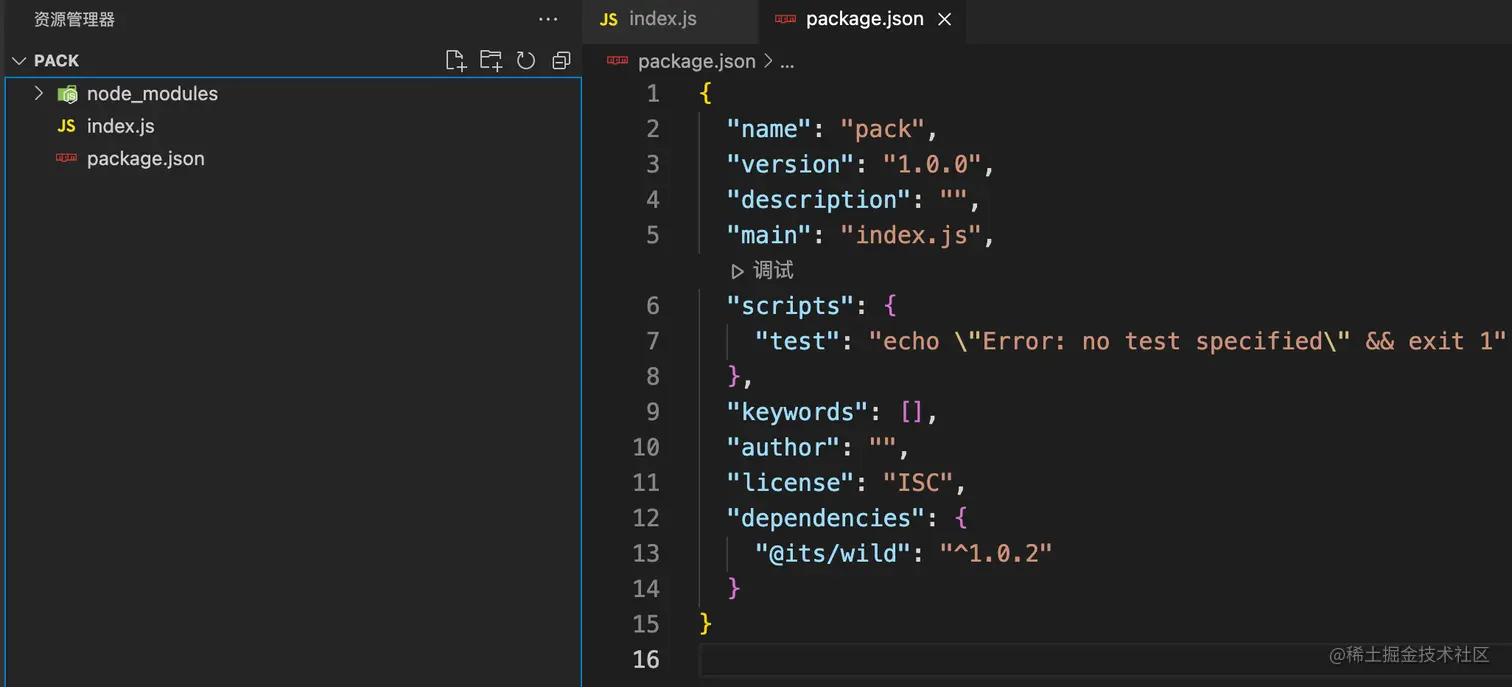The width and height of the screenshot is (1512, 687).
Task: Click the "^1.0.2" version string
Action: tap(997, 553)
